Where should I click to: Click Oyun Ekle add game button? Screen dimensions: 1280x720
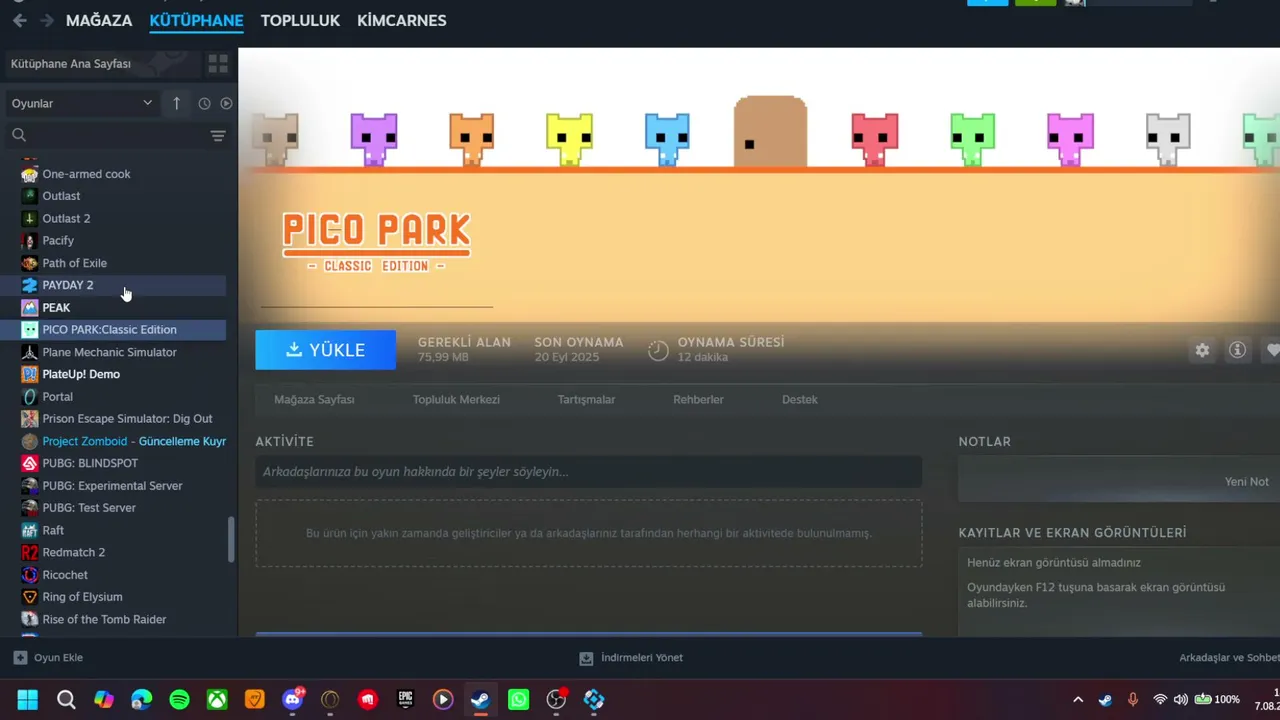click(48, 658)
